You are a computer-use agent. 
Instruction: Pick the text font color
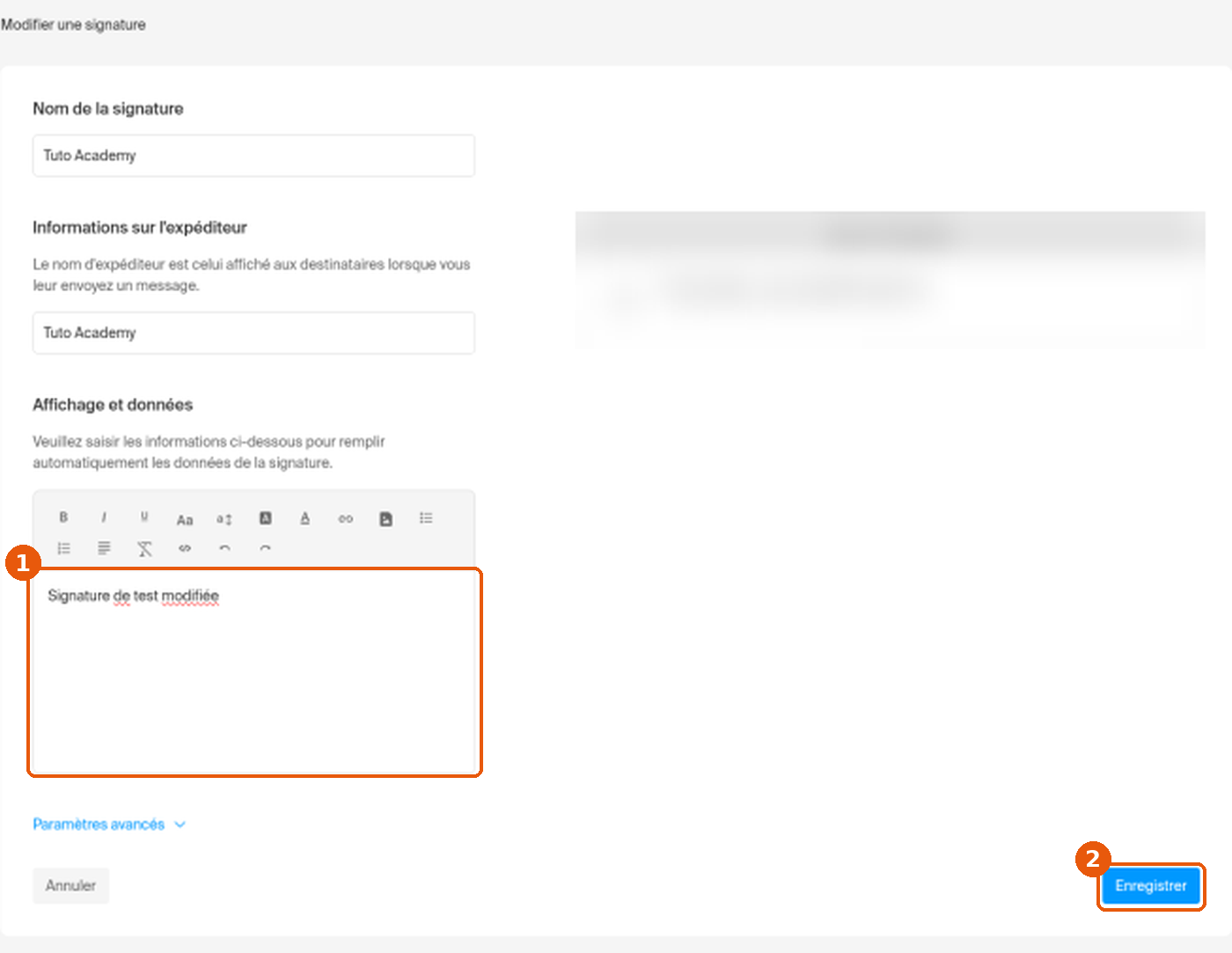[x=305, y=518]
